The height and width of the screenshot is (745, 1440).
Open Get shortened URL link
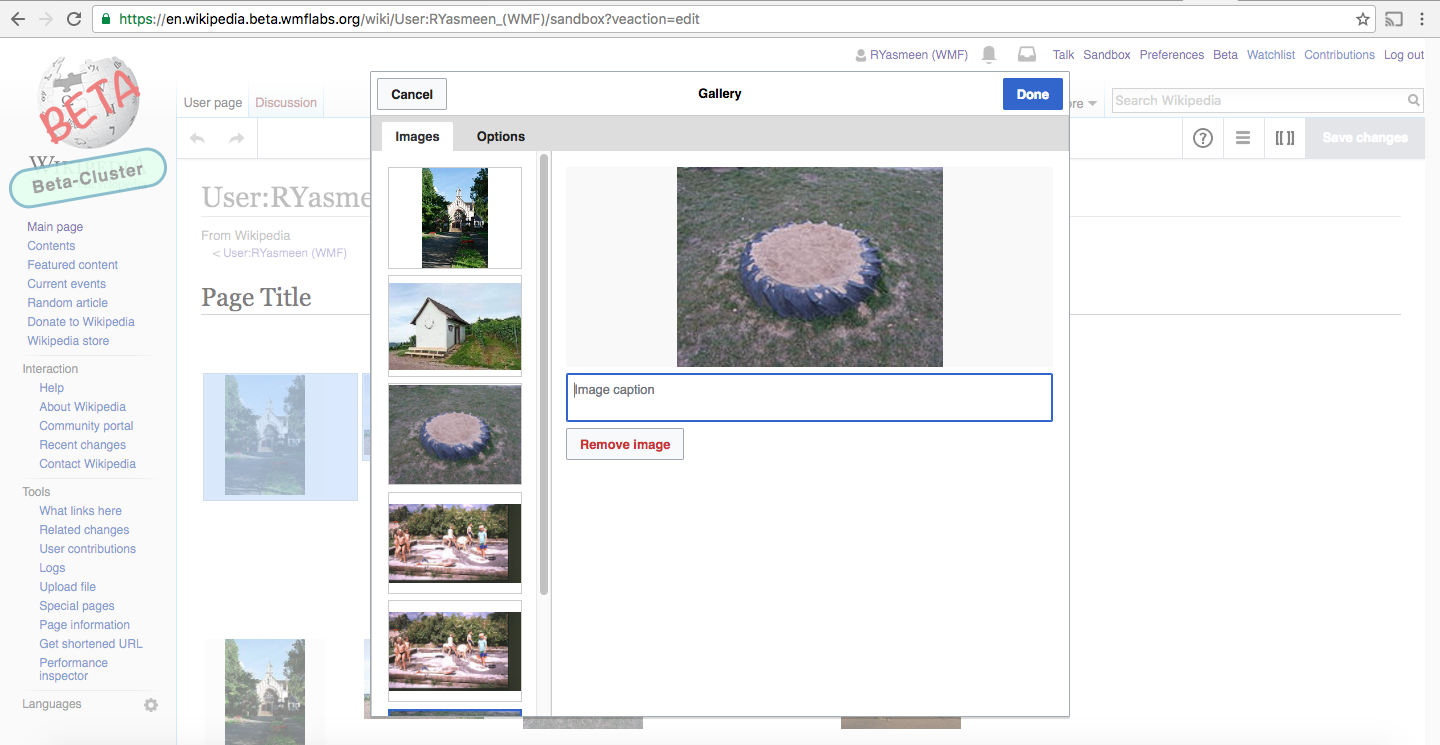pyautogui.click(x=91, y=644)
